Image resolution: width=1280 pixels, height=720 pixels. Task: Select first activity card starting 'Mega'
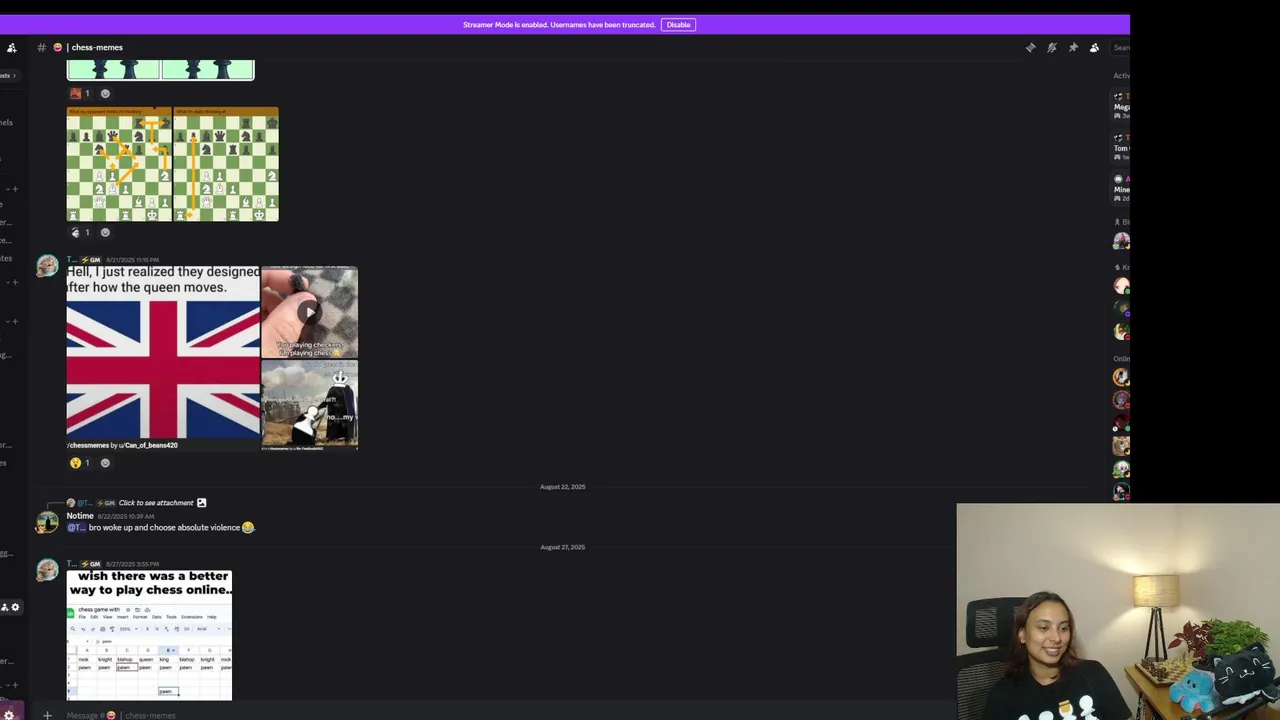[x=1122, y=105]
